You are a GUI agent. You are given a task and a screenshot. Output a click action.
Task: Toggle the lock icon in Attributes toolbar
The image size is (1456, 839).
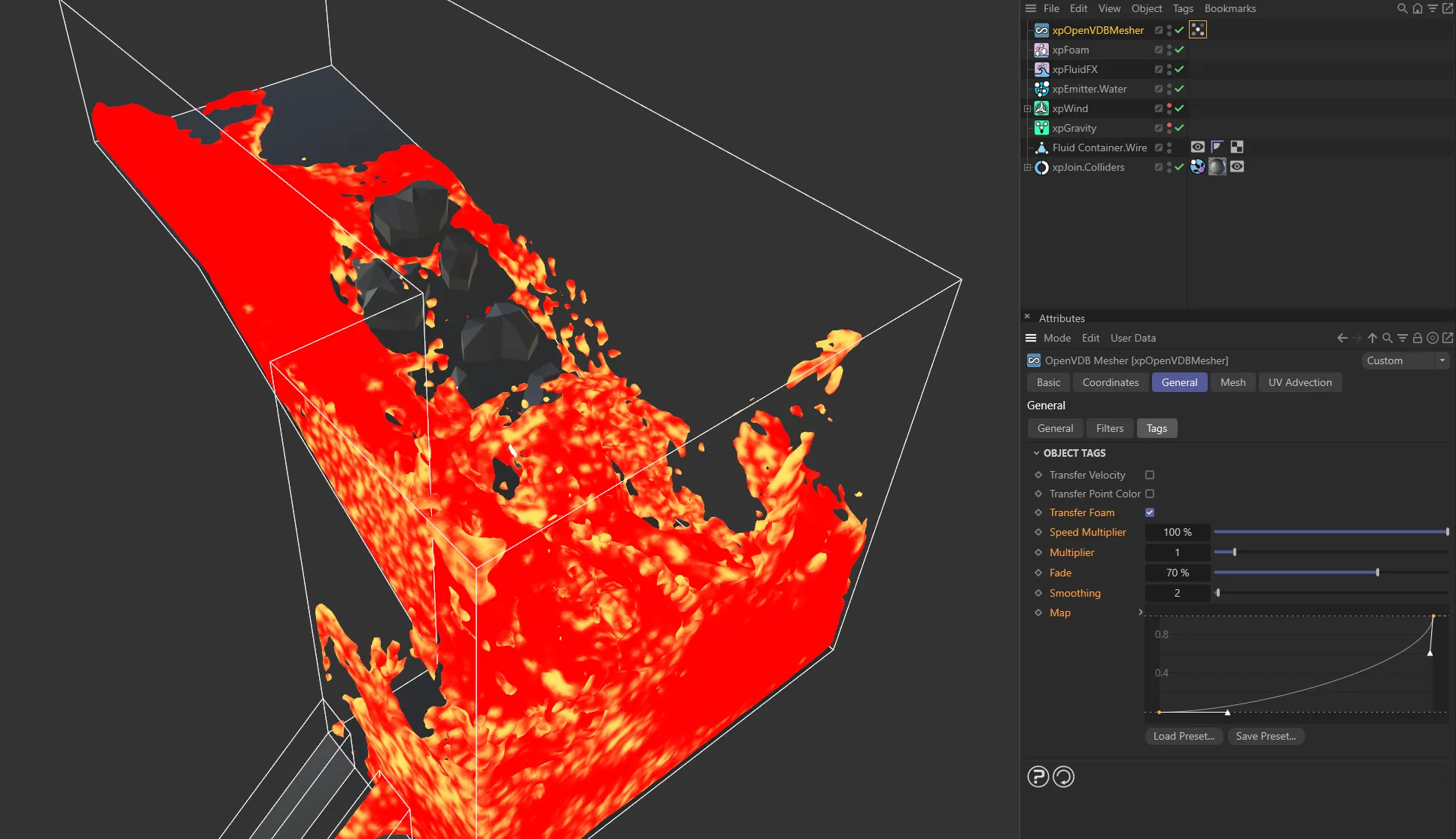[x=1417, y=339]
